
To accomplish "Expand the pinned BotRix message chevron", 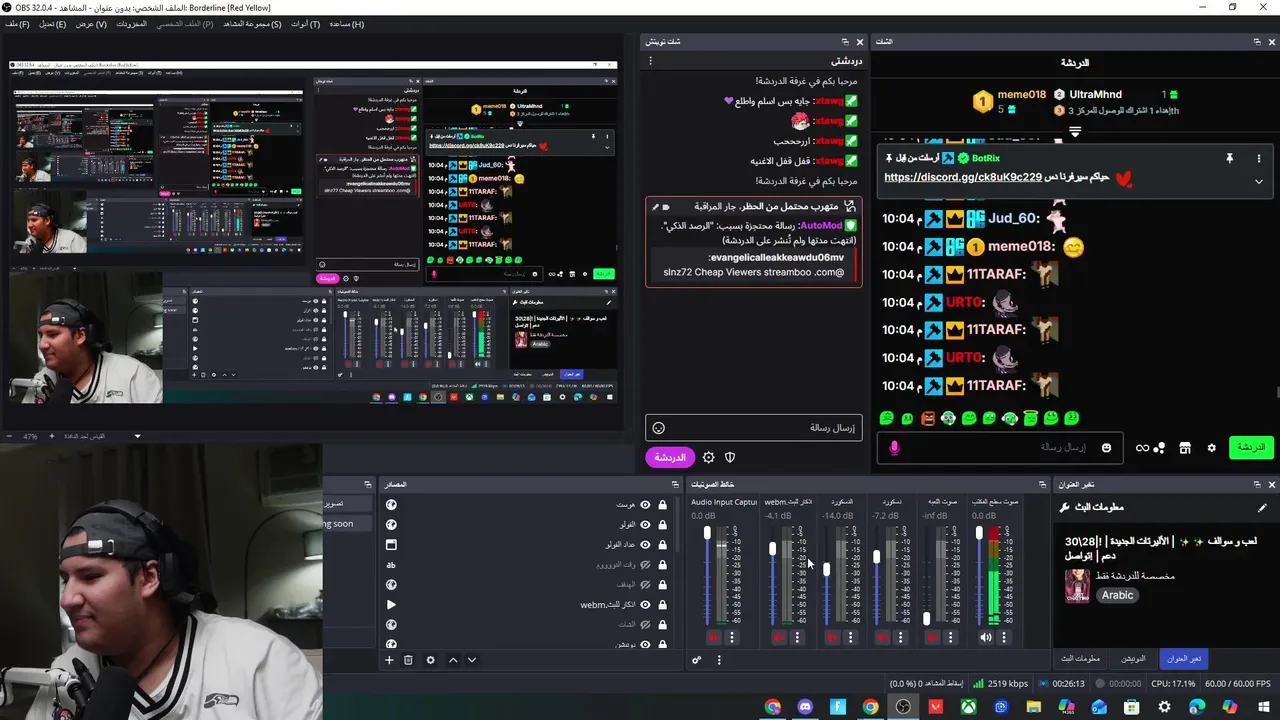I will click(1259, 181).
